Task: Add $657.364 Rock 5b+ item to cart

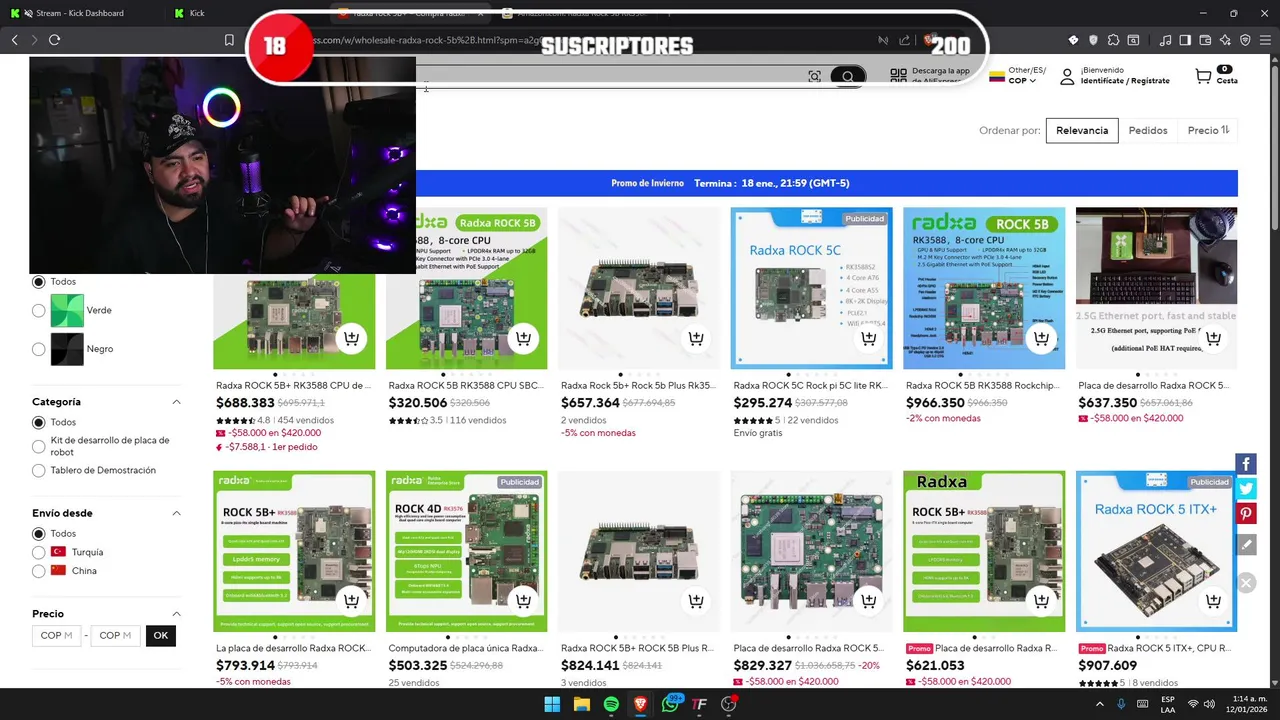Action: click(696, 339)
